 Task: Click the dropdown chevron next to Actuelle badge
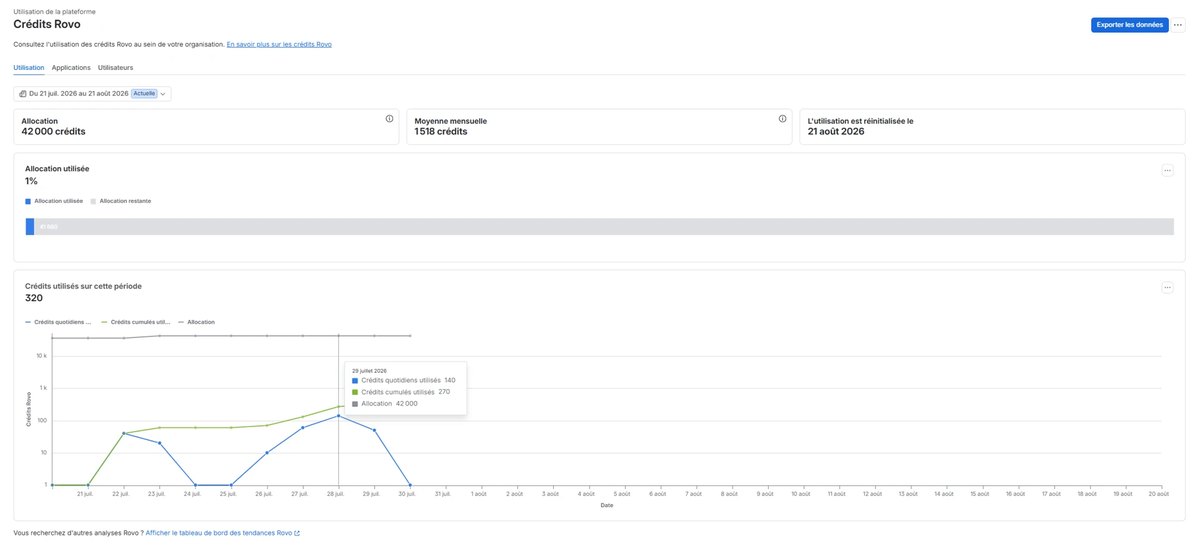(163, 94)
